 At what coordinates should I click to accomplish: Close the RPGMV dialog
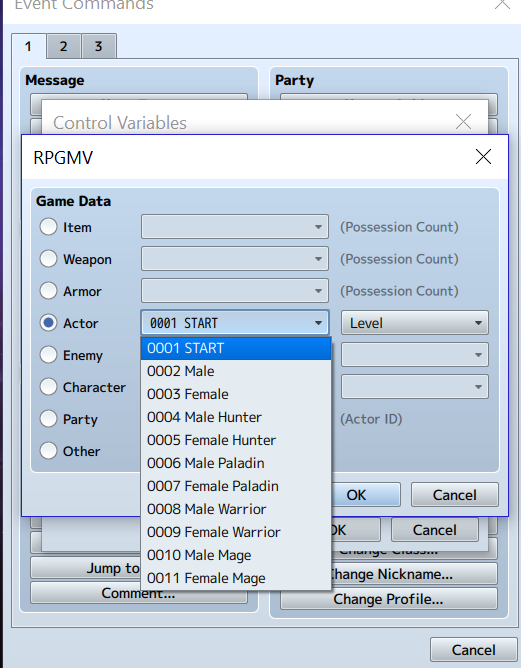tap(483, 157)
